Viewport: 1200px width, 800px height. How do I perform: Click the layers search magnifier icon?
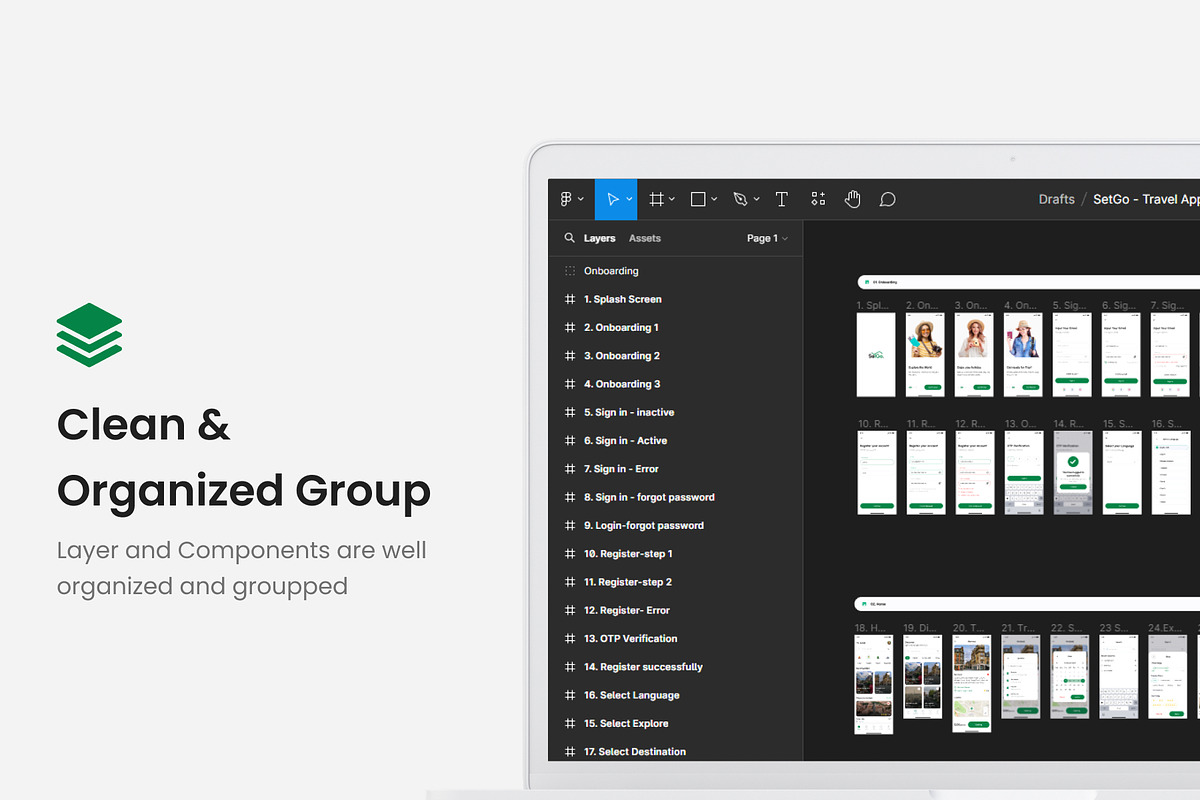pyautogui.click(x=569, y=238)
